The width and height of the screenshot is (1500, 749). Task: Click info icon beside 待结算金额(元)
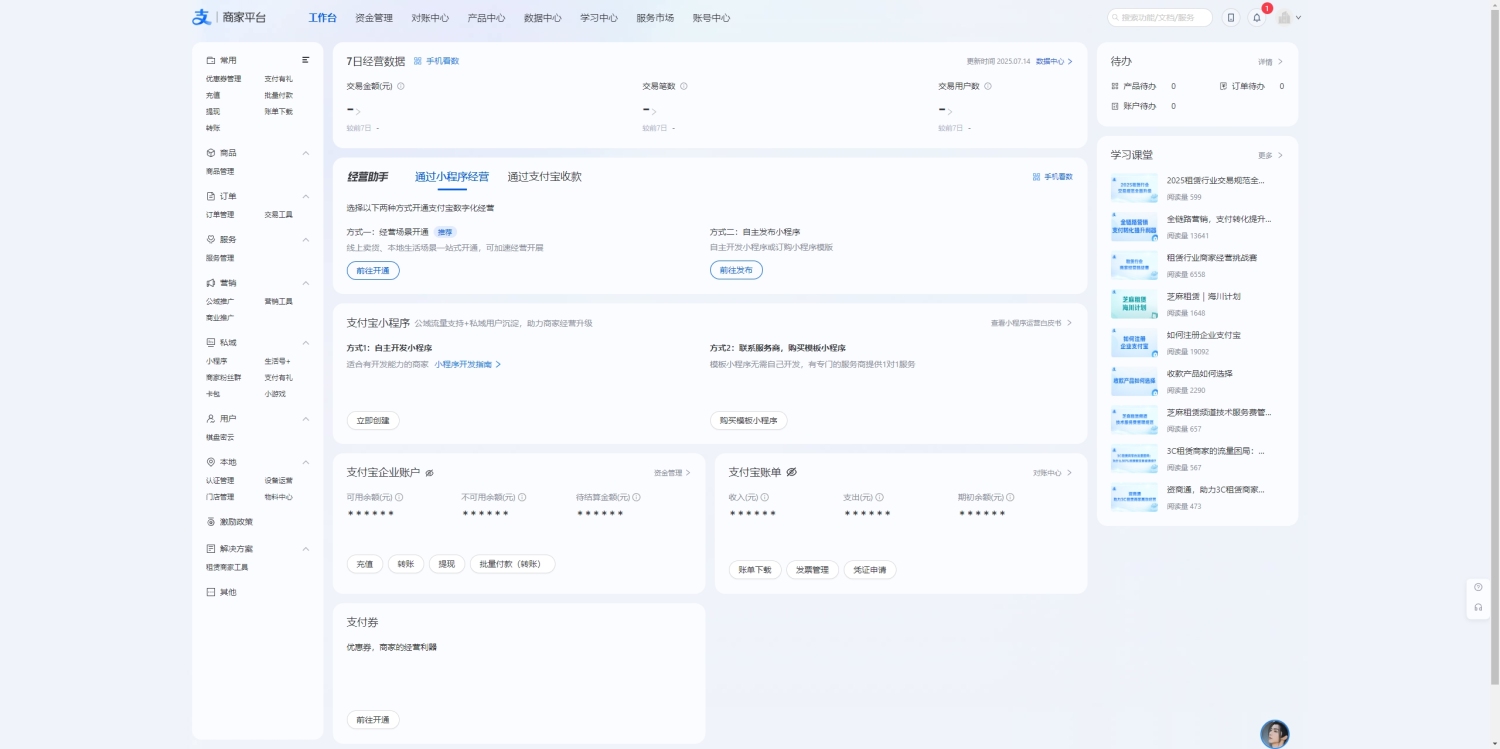coord(636,497)
